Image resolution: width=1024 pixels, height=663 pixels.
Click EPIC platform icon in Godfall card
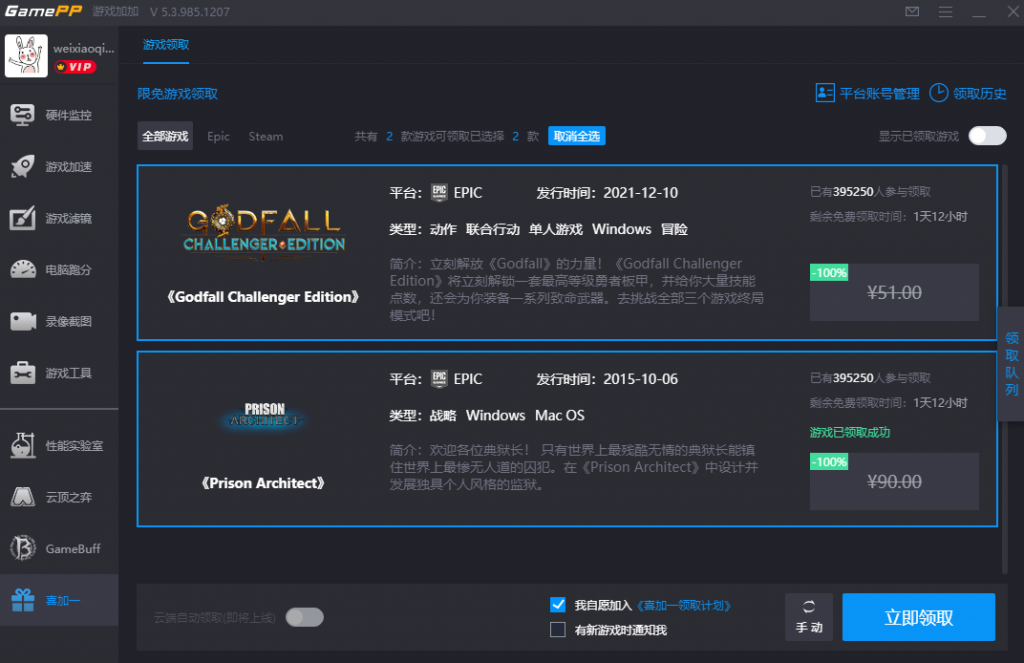(439, 193)
